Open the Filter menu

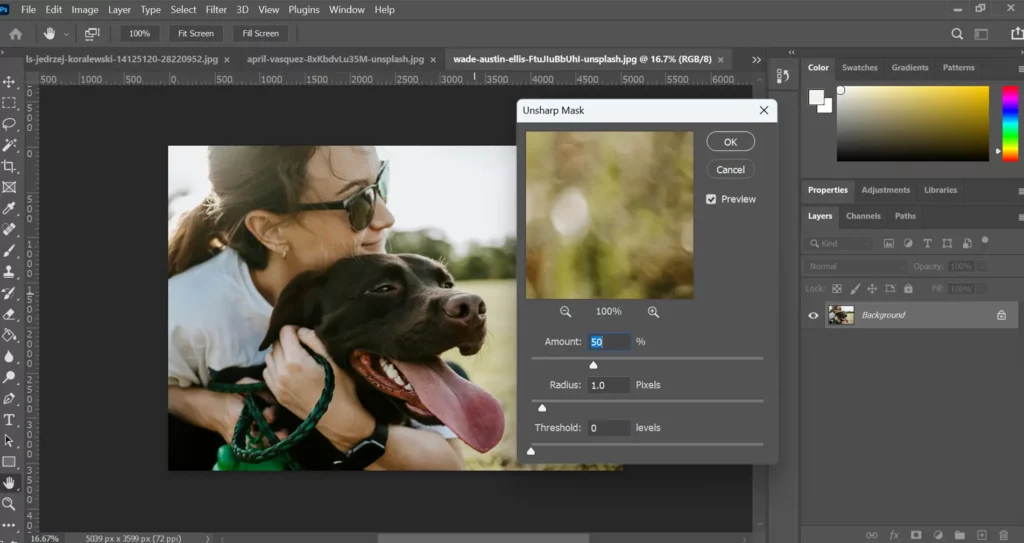[x=216, y=10]
